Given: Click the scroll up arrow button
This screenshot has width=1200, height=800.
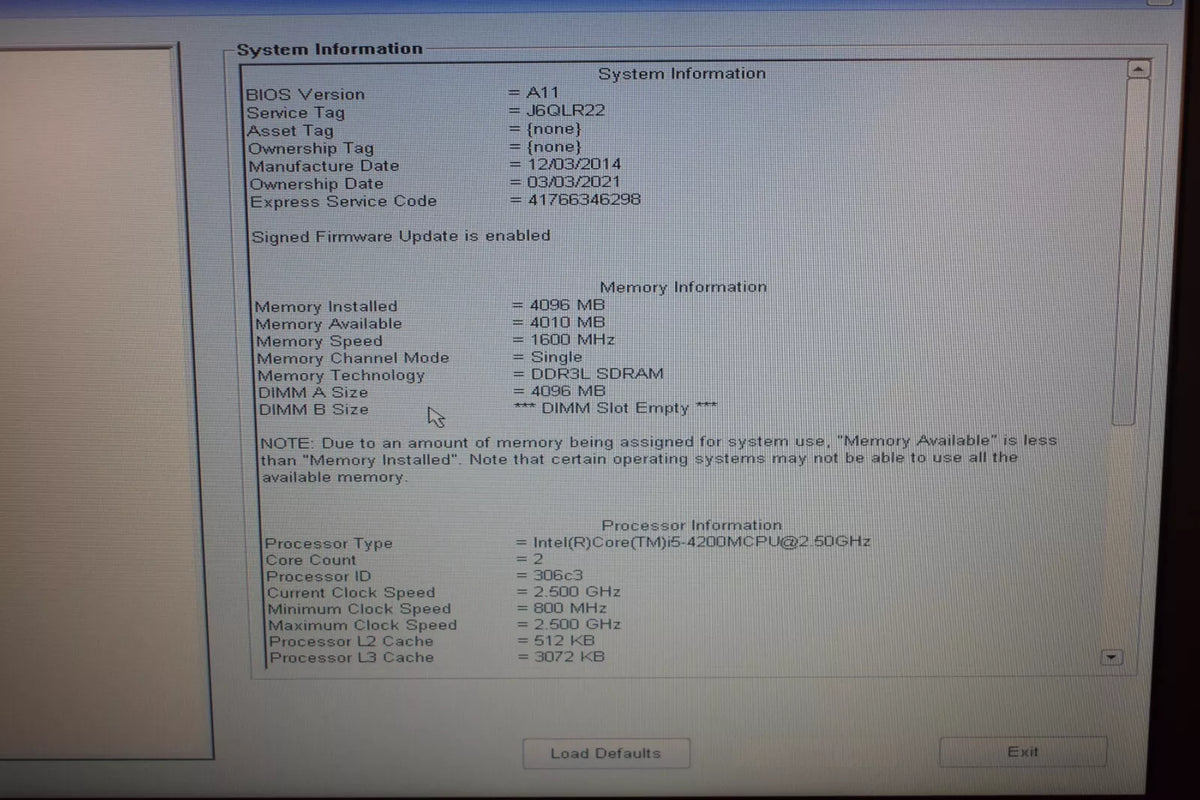Looking at the screenshot, I should (x=1138, y=69).
